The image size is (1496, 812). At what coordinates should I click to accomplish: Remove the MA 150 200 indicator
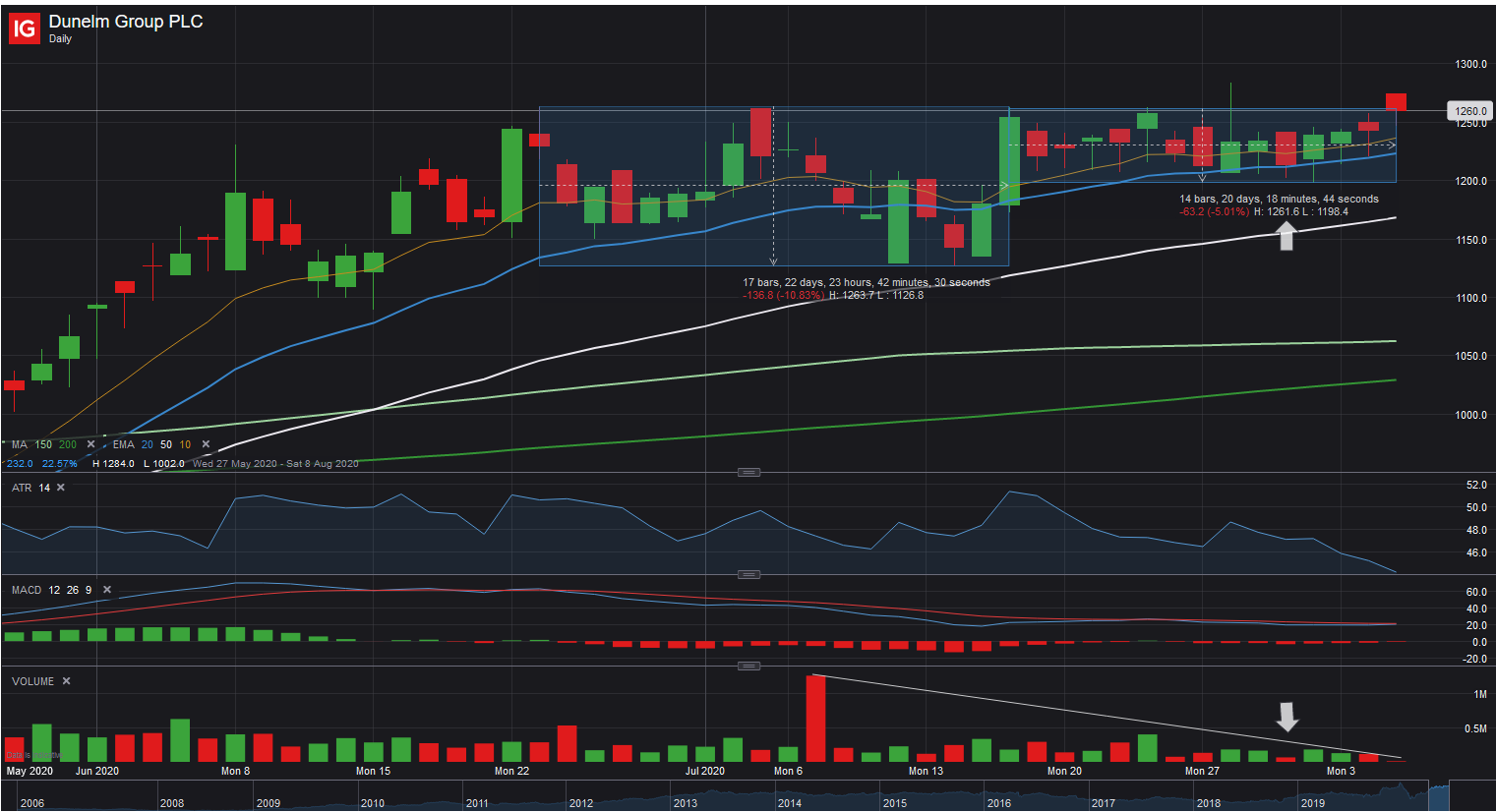click(x=91, y=444)
